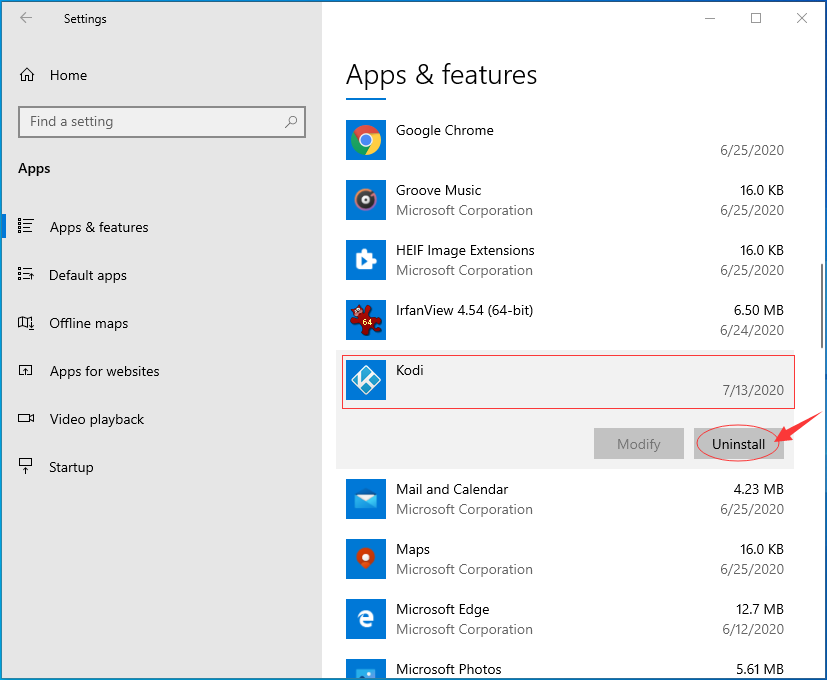Open Apps for websites section
This screenshot has width=827, height=680.
point(104,371)
